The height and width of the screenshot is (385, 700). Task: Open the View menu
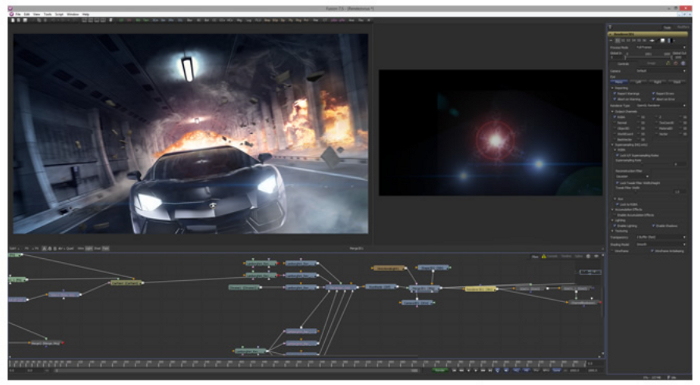click(37, 14)
